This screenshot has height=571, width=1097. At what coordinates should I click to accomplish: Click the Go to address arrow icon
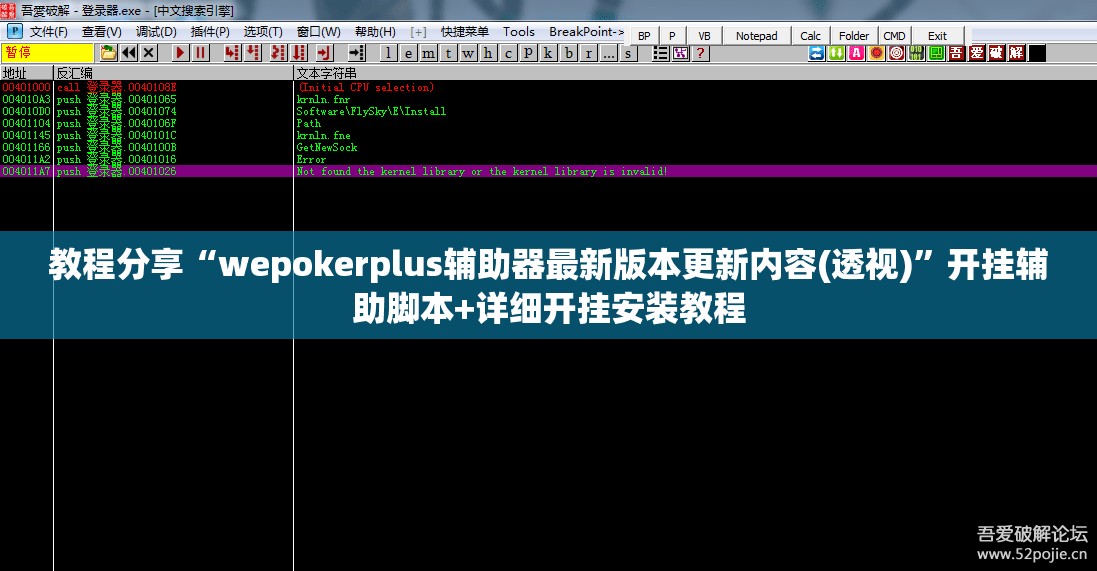click(x=357, y=52)
